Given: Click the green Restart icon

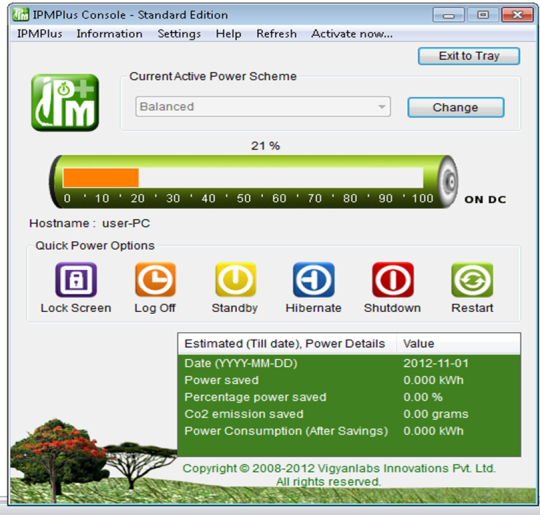Looking at the screenshot, I should [472, 279].
